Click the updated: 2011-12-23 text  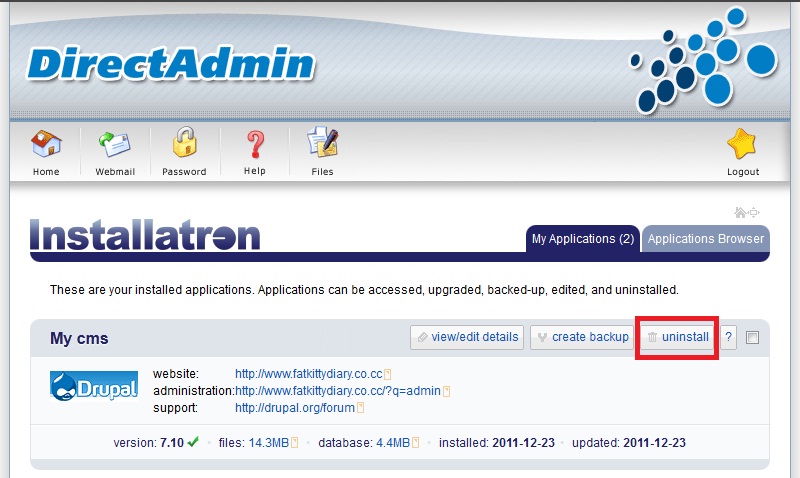pyautogui.click(x=629, y=443)
